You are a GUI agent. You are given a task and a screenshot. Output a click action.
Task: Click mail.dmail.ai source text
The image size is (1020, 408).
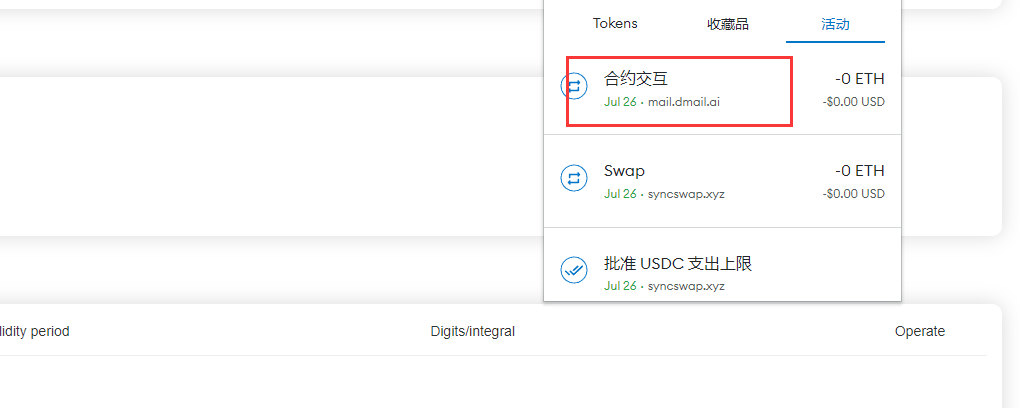(684, 102)
